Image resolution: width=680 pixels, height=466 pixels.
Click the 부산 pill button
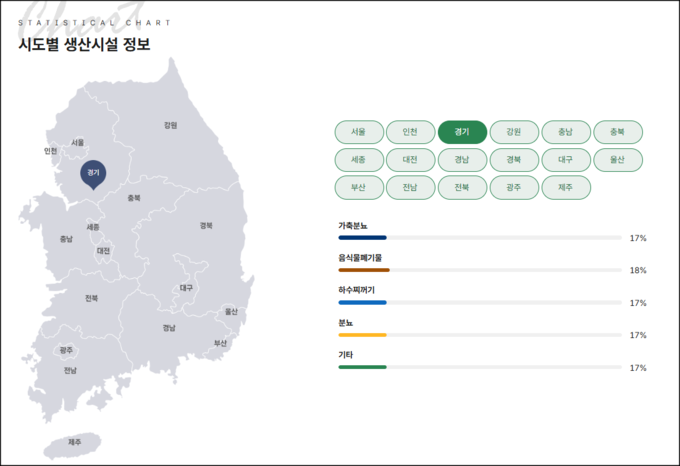click(358, 187)
